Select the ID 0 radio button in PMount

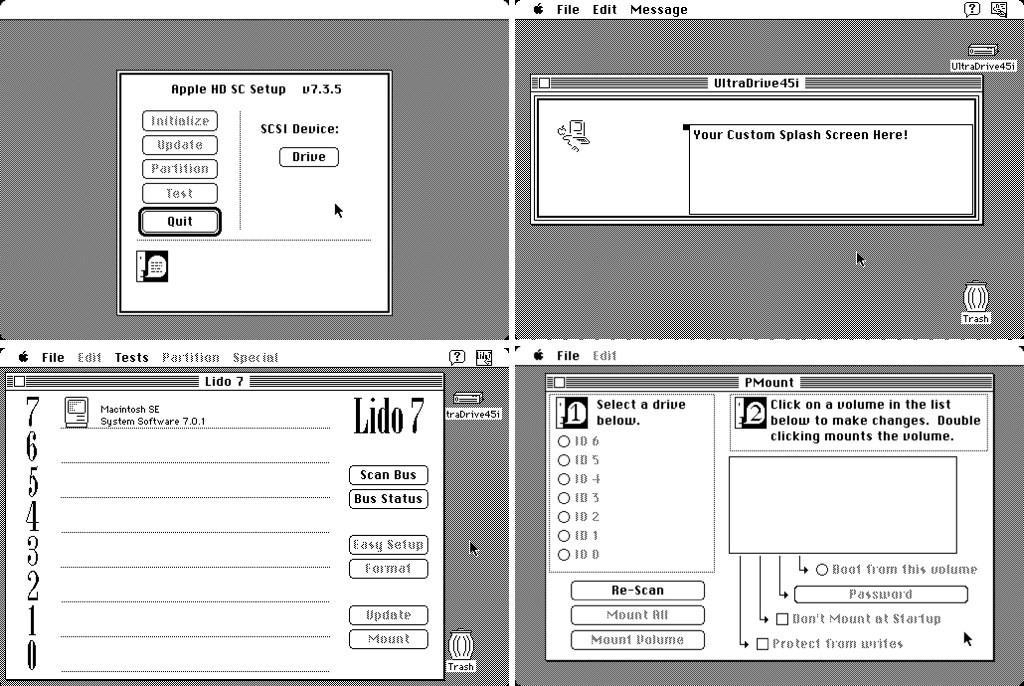pyautogui.click(x=564, y=555)
